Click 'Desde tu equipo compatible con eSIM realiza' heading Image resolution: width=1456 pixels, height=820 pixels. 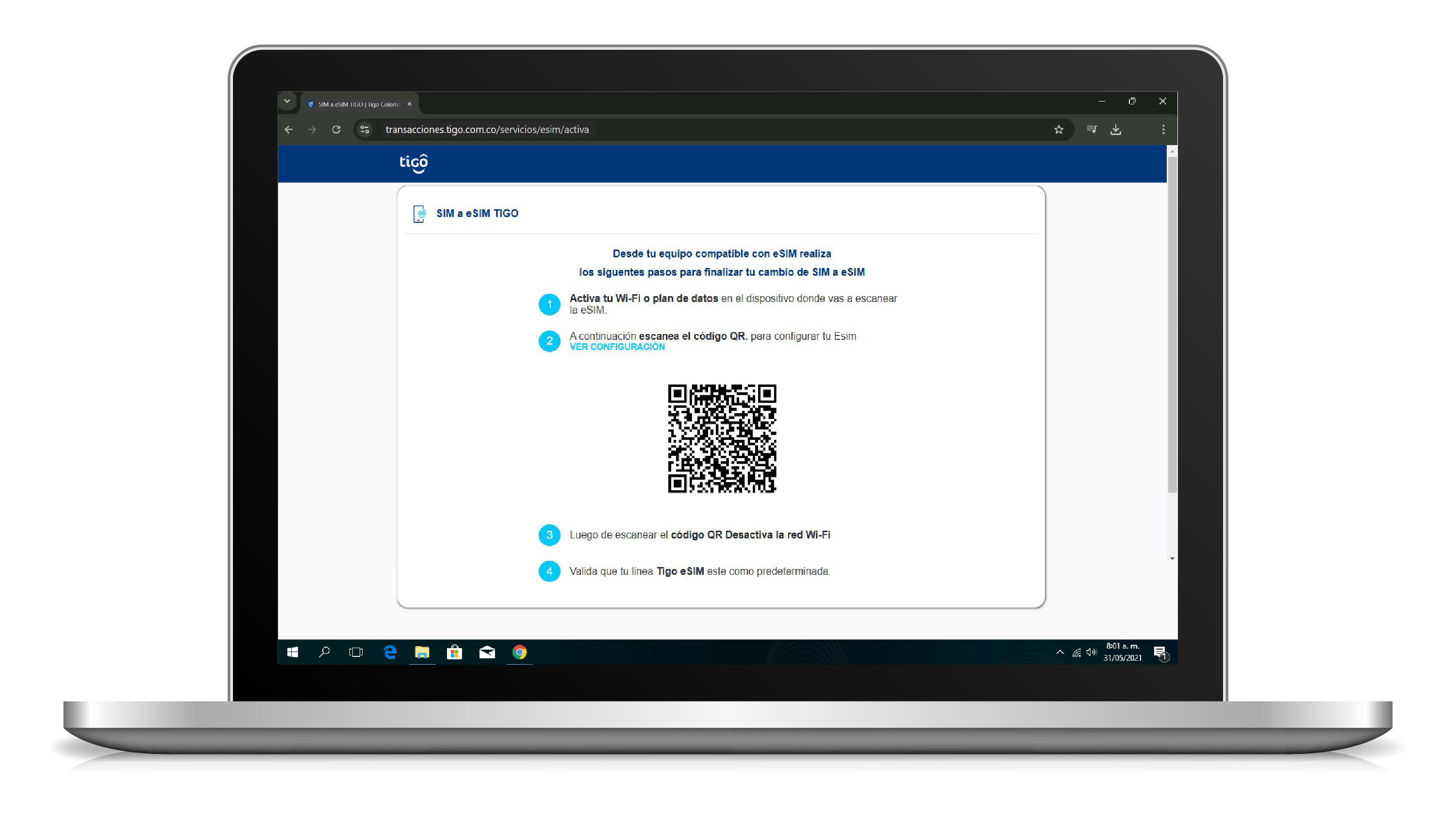coord(722,253)
